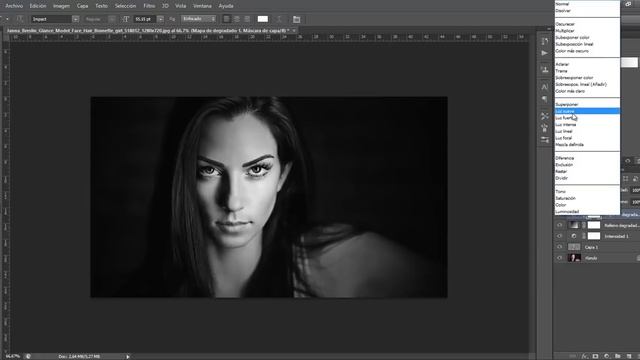Choose Multiplicar blend mode
640x360 pixels.
coord(587,31)
